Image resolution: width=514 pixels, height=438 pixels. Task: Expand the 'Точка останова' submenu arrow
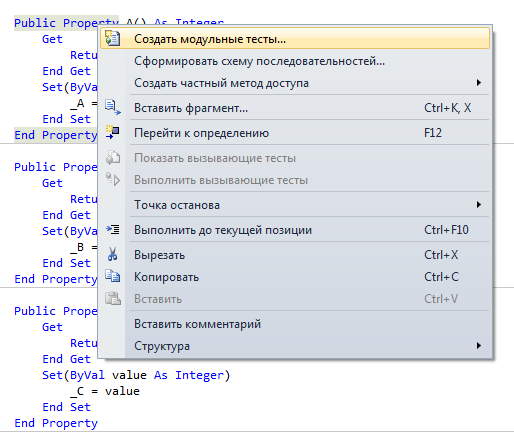[x=479, y=204]
